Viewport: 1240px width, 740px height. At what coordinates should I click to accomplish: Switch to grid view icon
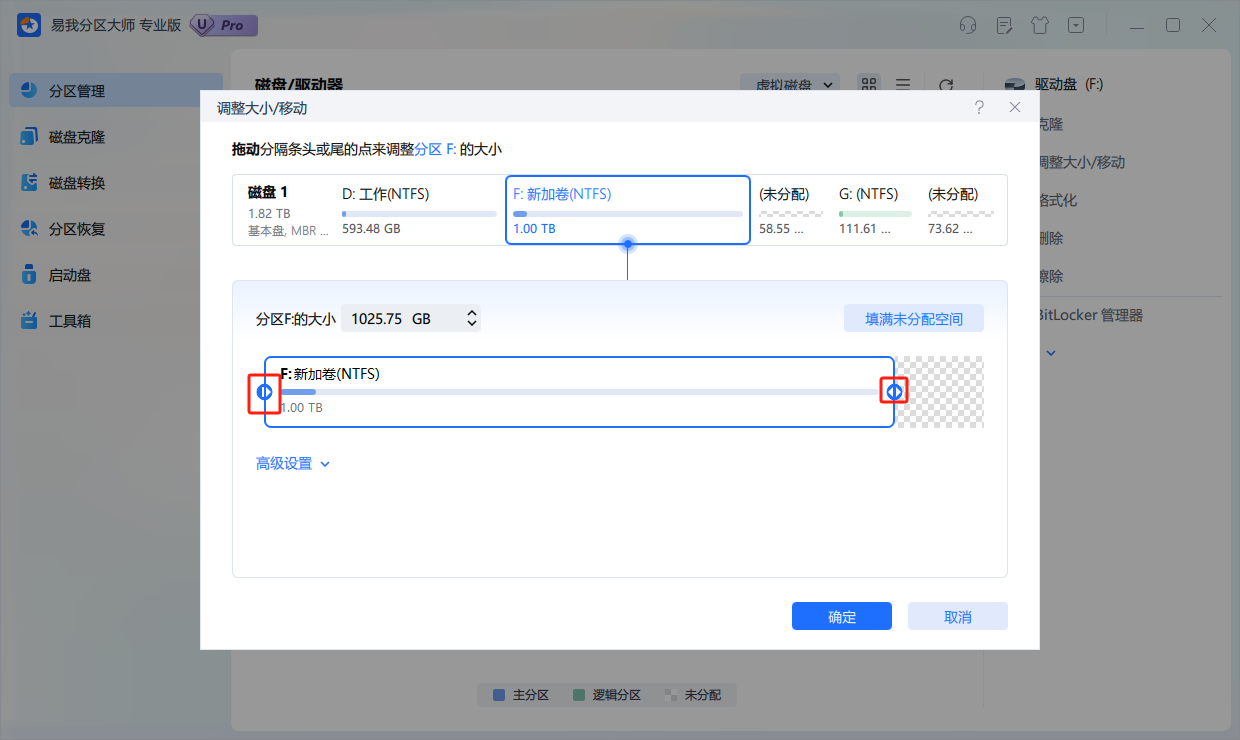(869, 86)
